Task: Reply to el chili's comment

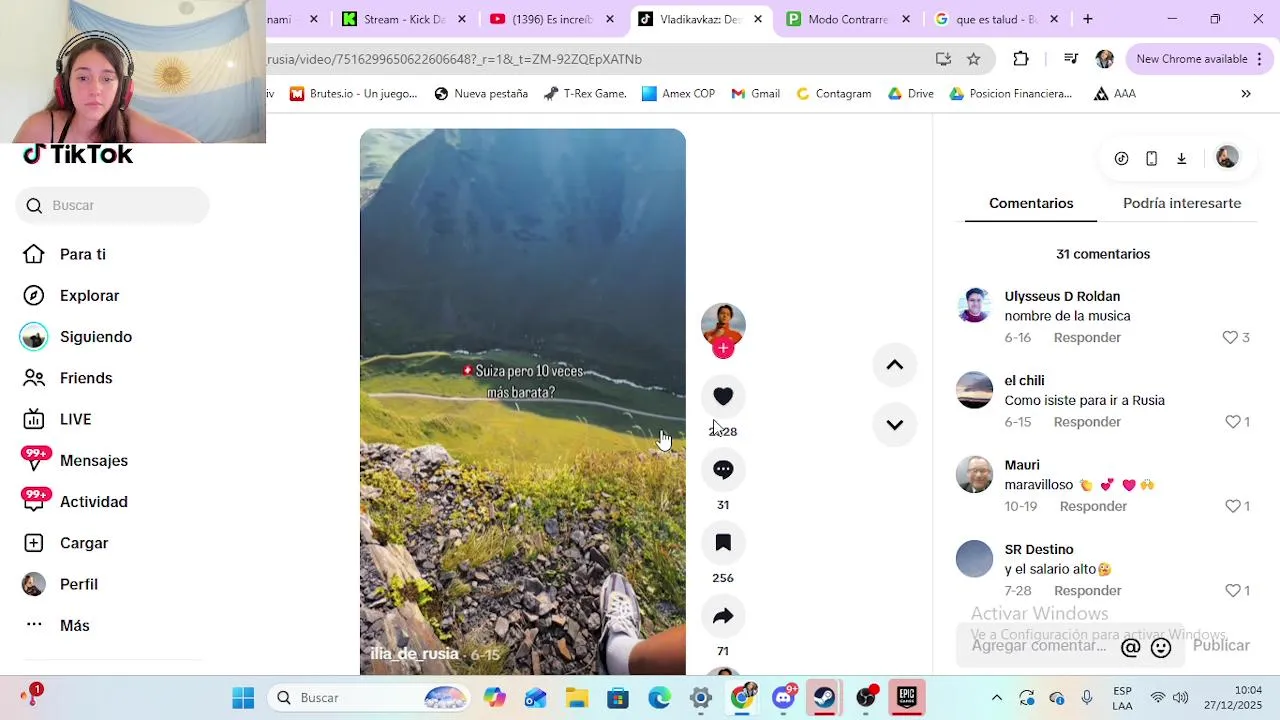Action: tap(1087, 422)
